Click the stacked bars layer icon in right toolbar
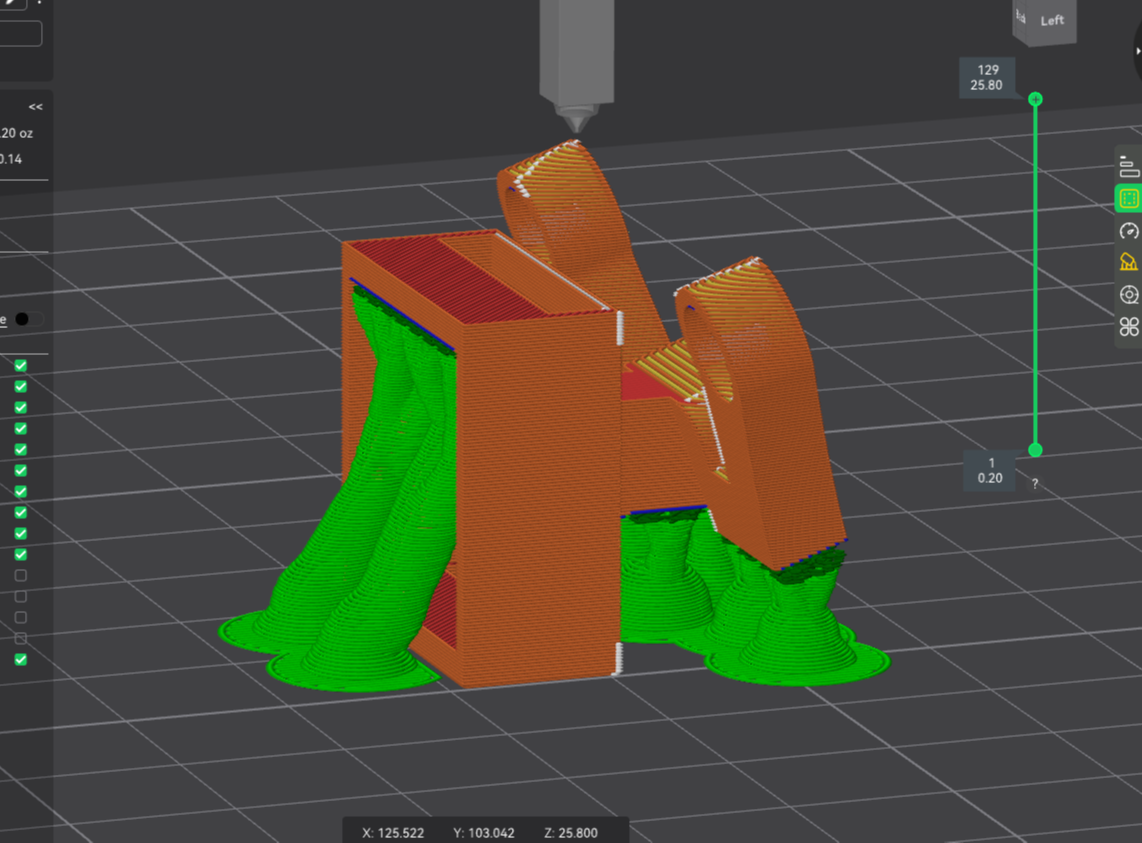Image resolution: width=1142 pixels, height=843 pixels. pos(1129,166)
